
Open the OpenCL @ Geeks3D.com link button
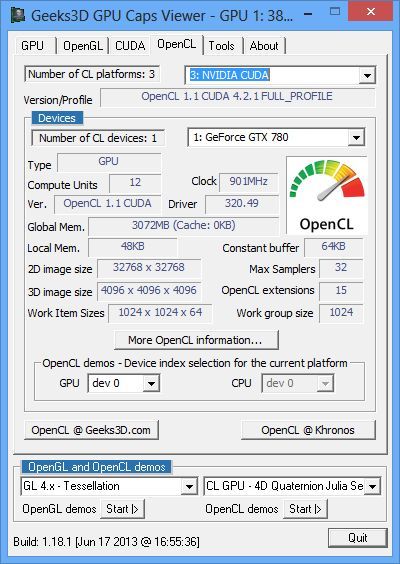91,430
